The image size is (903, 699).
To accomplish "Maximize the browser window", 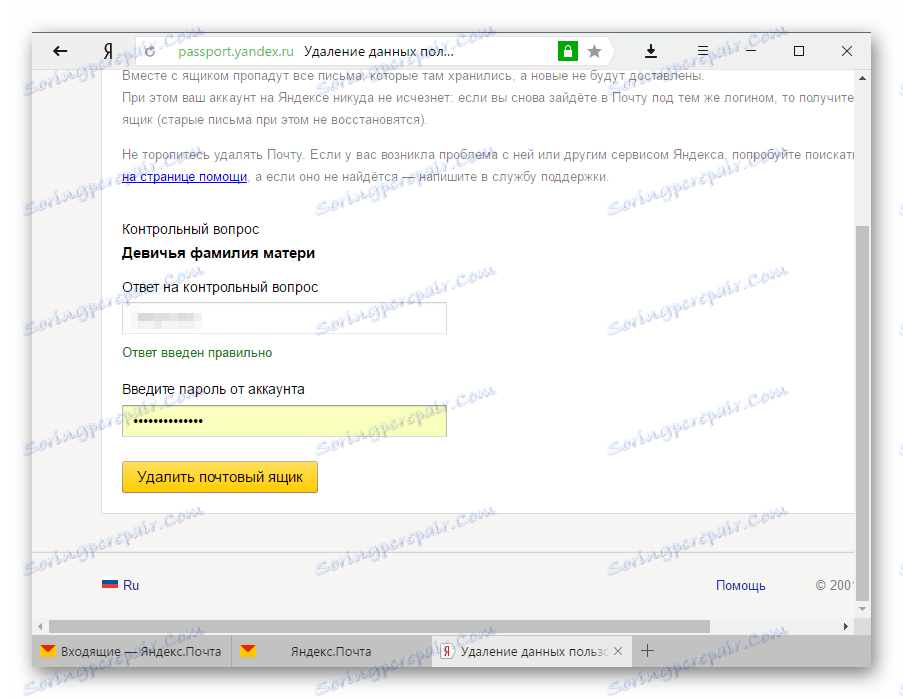I will pyautogui.click(x=799, y=51).
